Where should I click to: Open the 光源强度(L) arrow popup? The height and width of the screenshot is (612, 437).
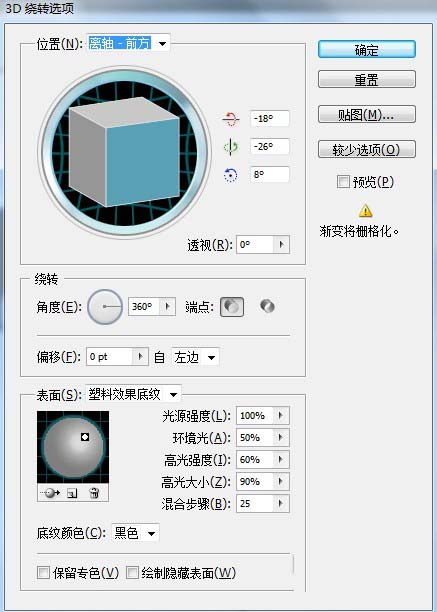tap(281, 416)
